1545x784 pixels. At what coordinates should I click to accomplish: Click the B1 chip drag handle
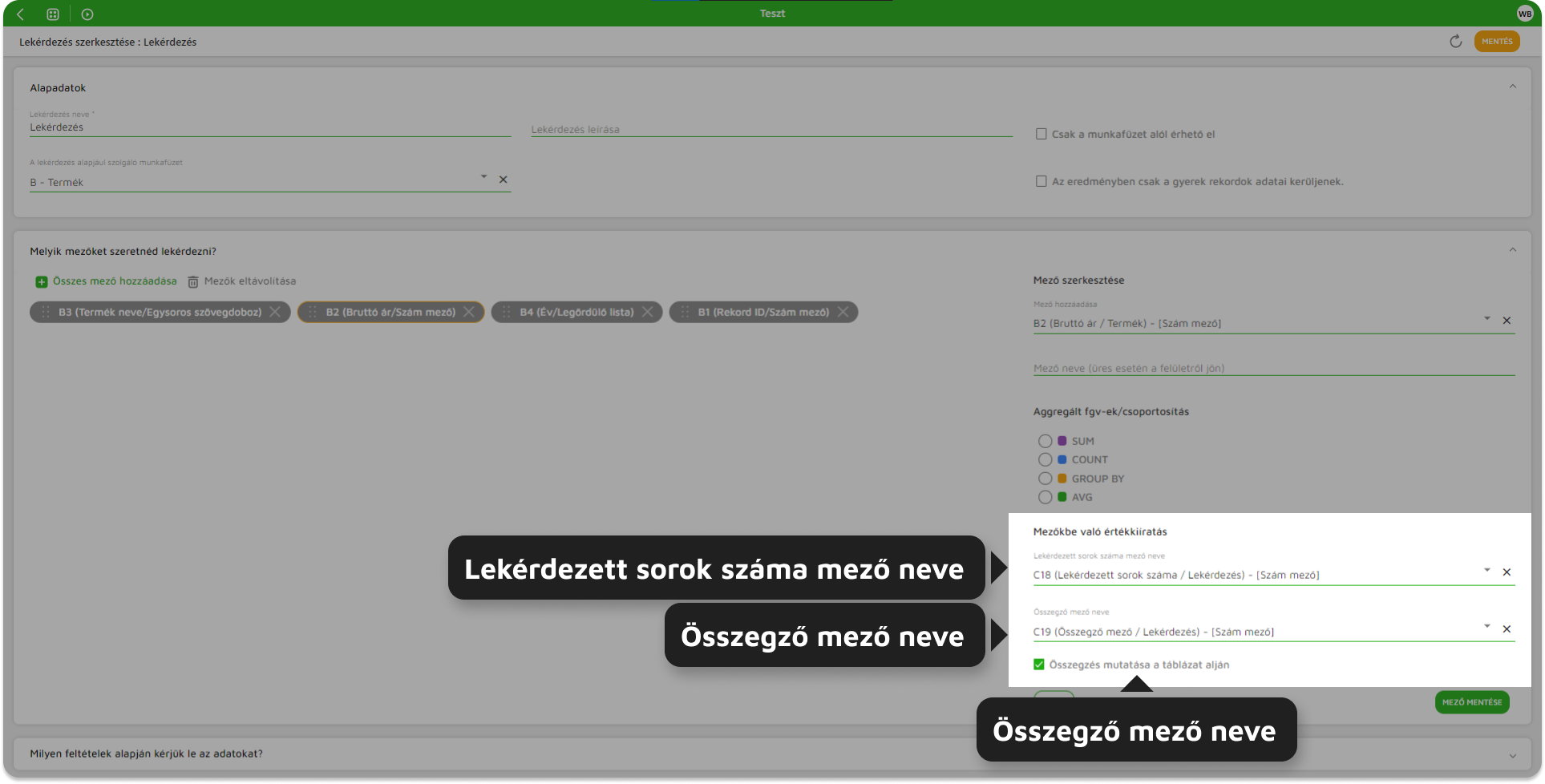[x=685, y=313]
